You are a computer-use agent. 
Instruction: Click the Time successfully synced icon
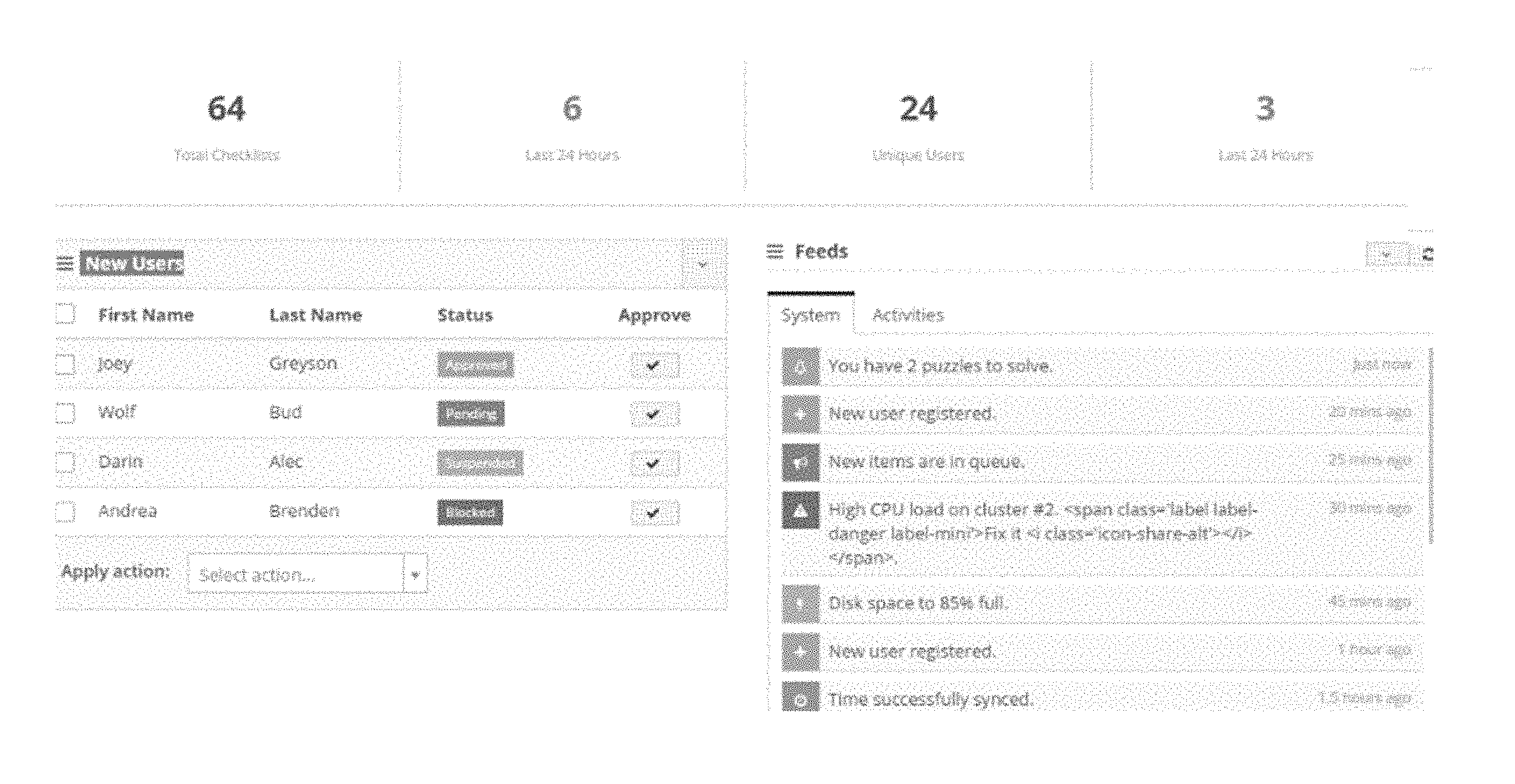click(x=801, y=699)
